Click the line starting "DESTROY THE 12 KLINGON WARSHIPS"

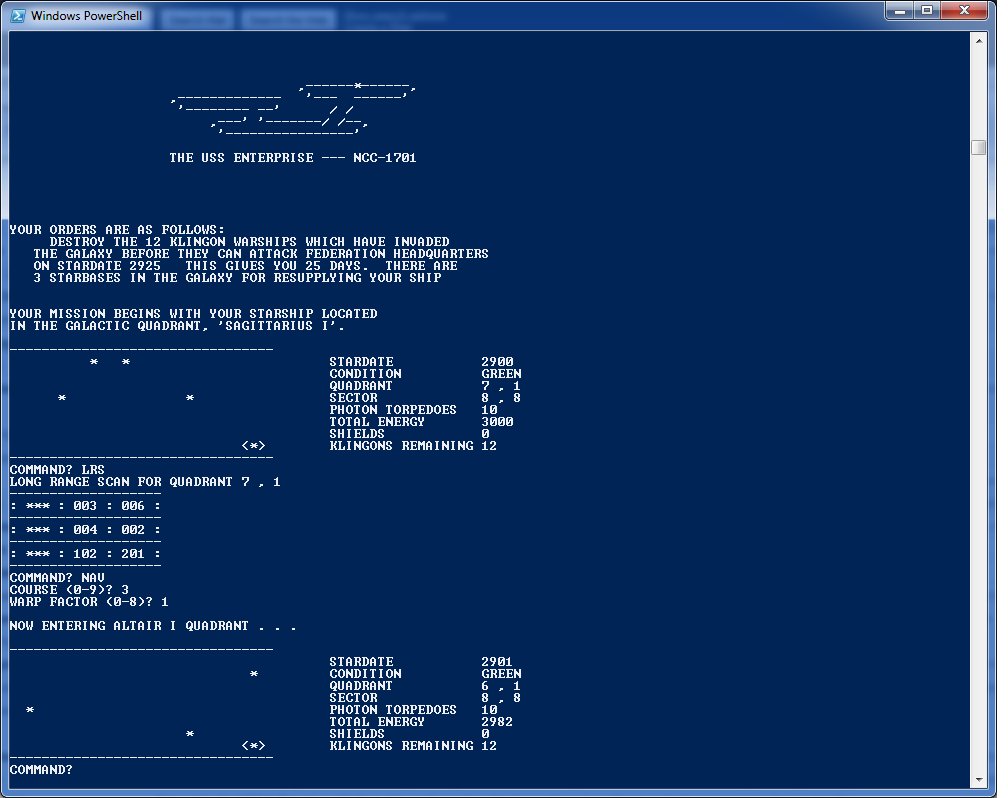pos(249,242)
